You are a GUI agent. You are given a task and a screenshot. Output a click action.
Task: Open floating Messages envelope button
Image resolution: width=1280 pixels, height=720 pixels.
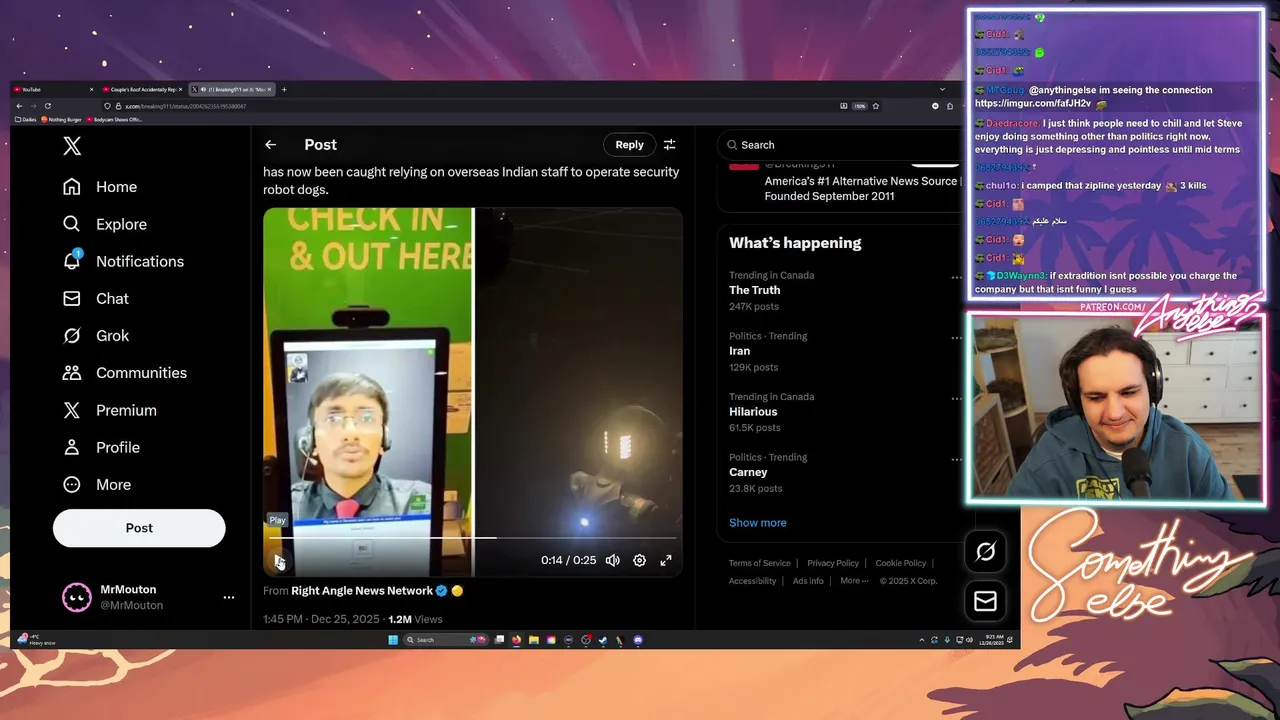click(985, 600)
